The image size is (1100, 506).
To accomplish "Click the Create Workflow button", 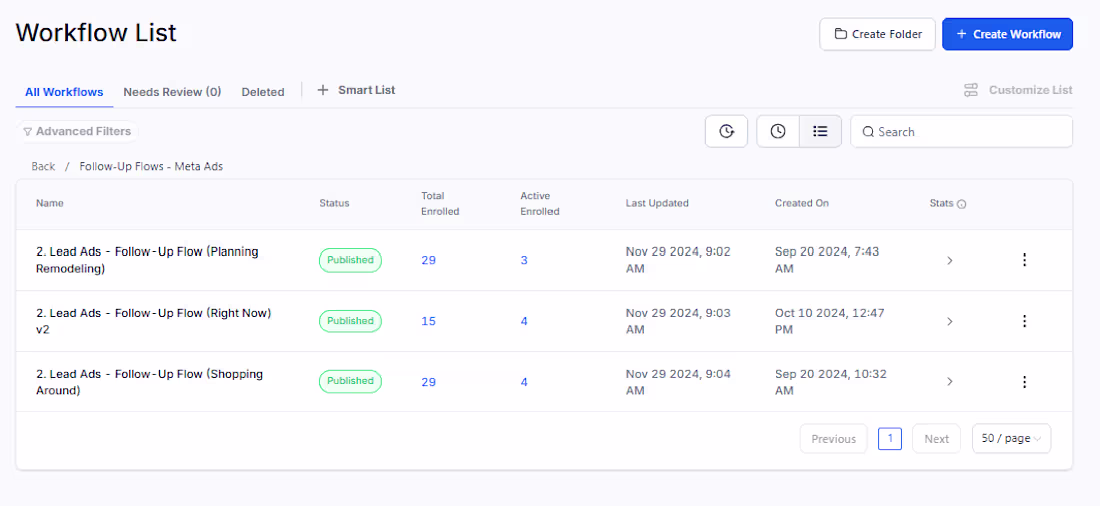I will pos(1007,34).
